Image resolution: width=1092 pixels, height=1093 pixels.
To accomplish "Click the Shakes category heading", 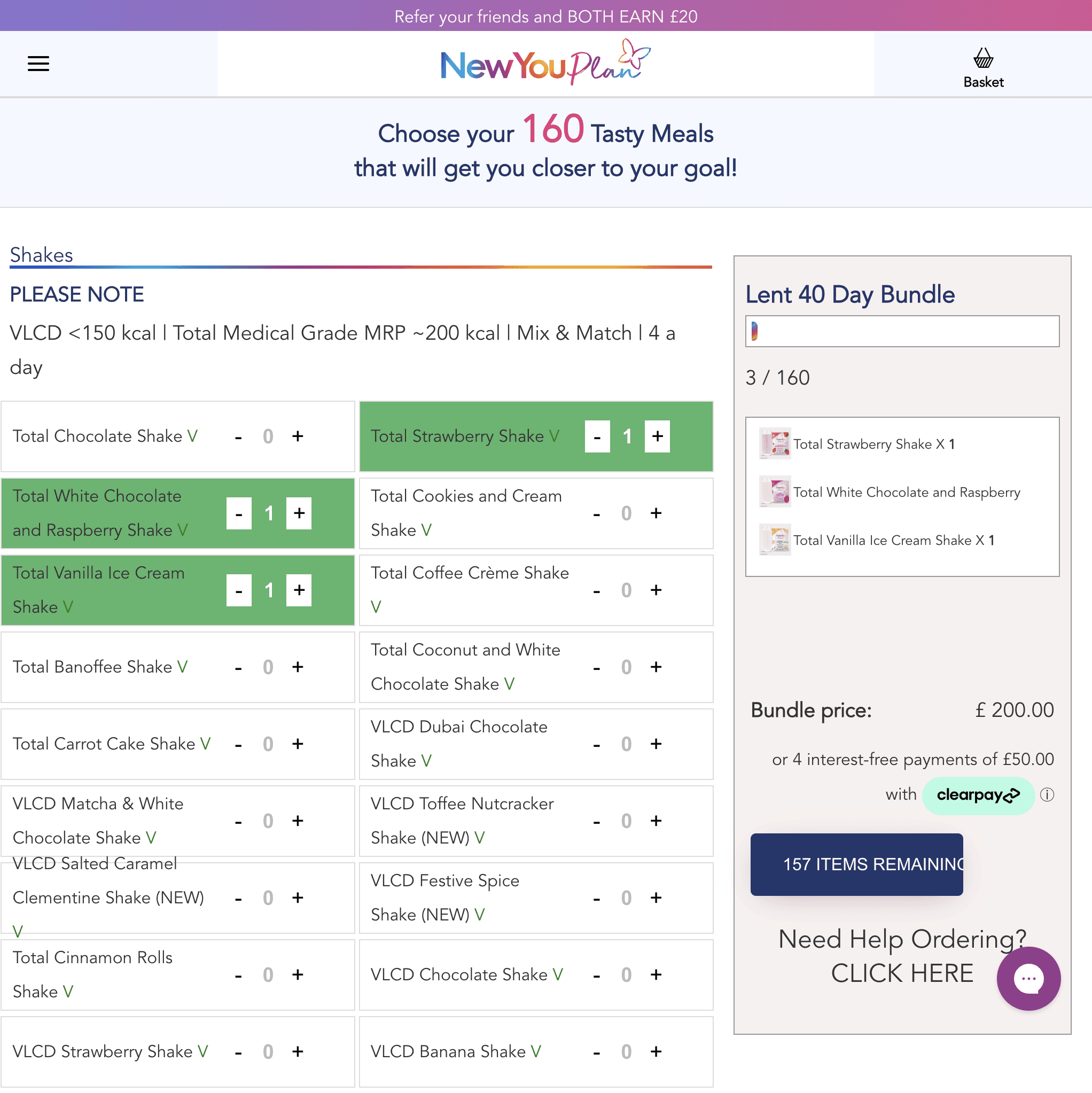I will tap(41, 255).
